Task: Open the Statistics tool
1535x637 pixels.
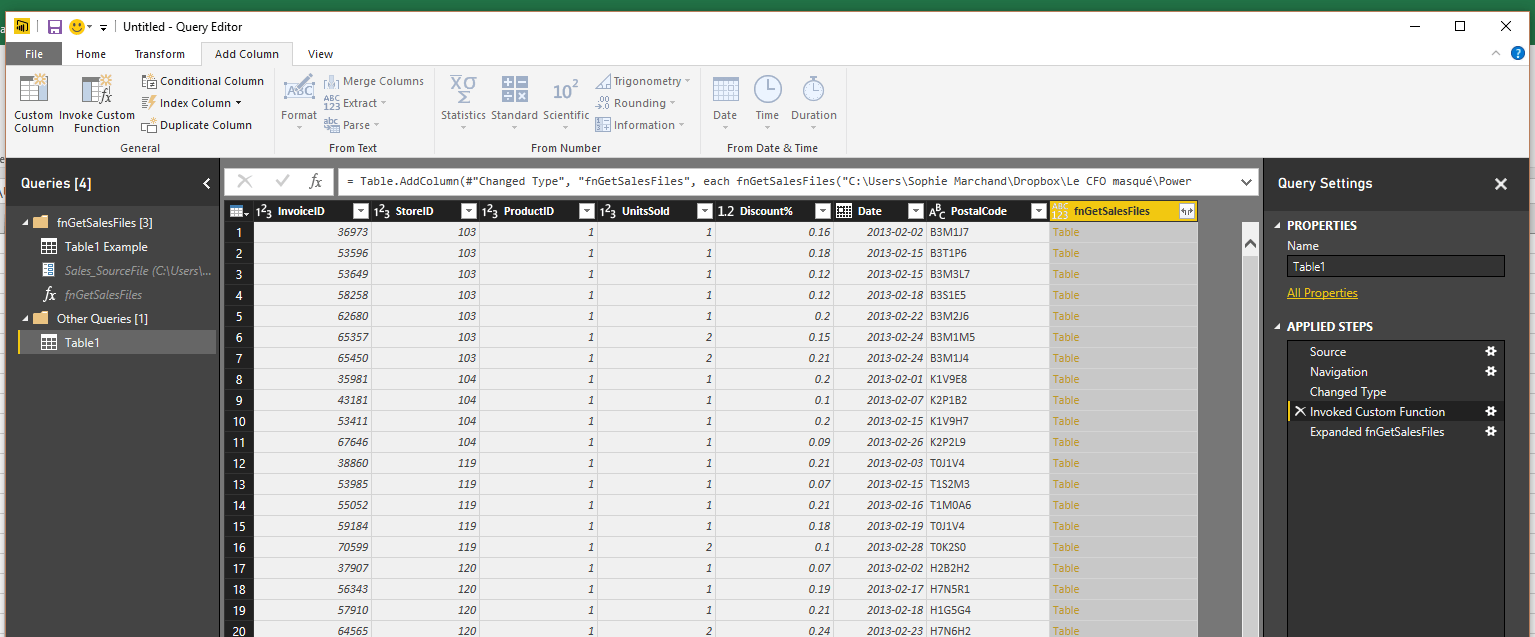Action: tap(463, 91)
